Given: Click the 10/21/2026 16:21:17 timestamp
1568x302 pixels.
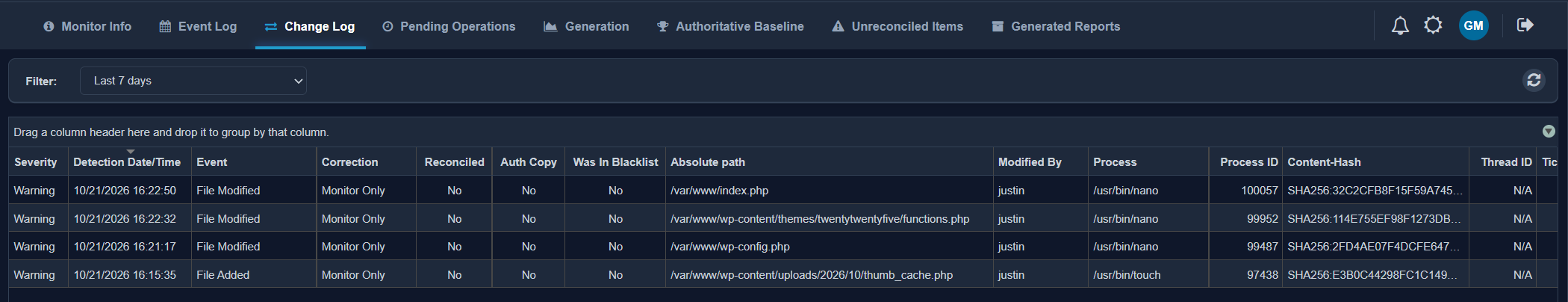Looking at the screenshot, I should [125, 247].
